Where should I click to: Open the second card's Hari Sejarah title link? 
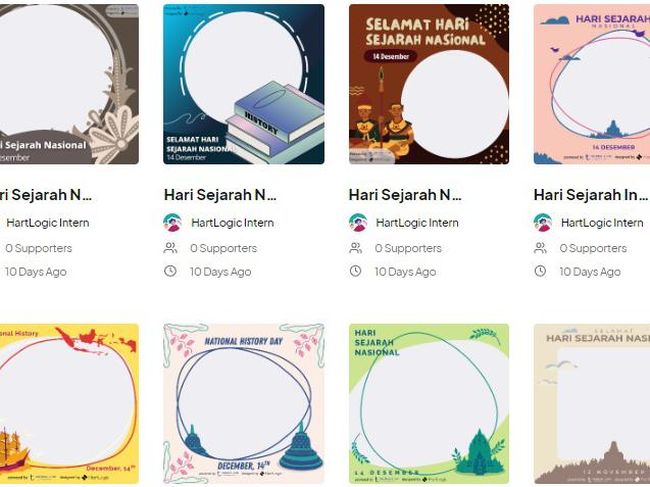tap(220, 194)
